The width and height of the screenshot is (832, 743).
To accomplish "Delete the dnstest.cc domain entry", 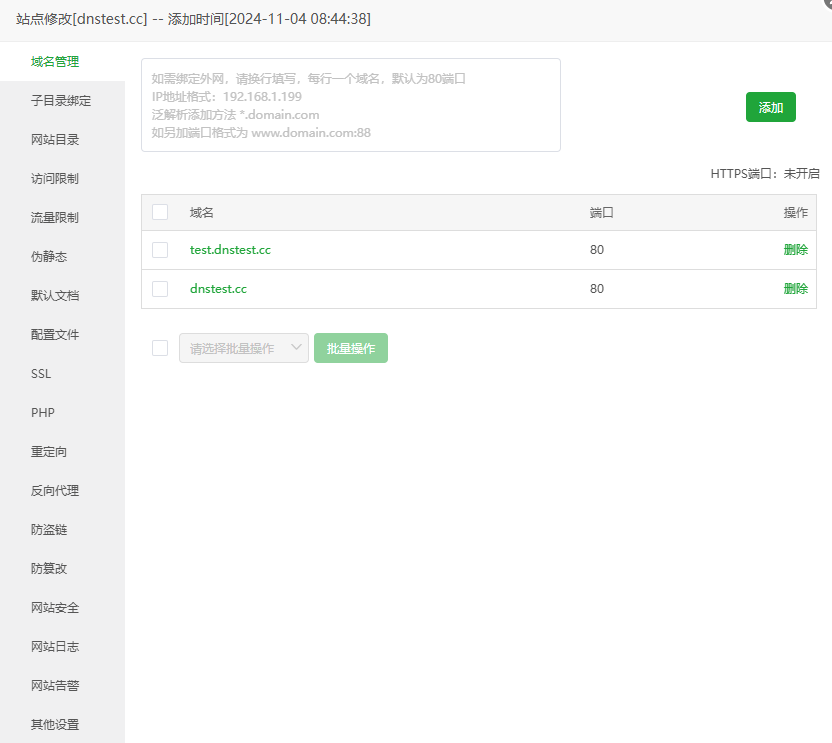I will [x=795, y=289].
